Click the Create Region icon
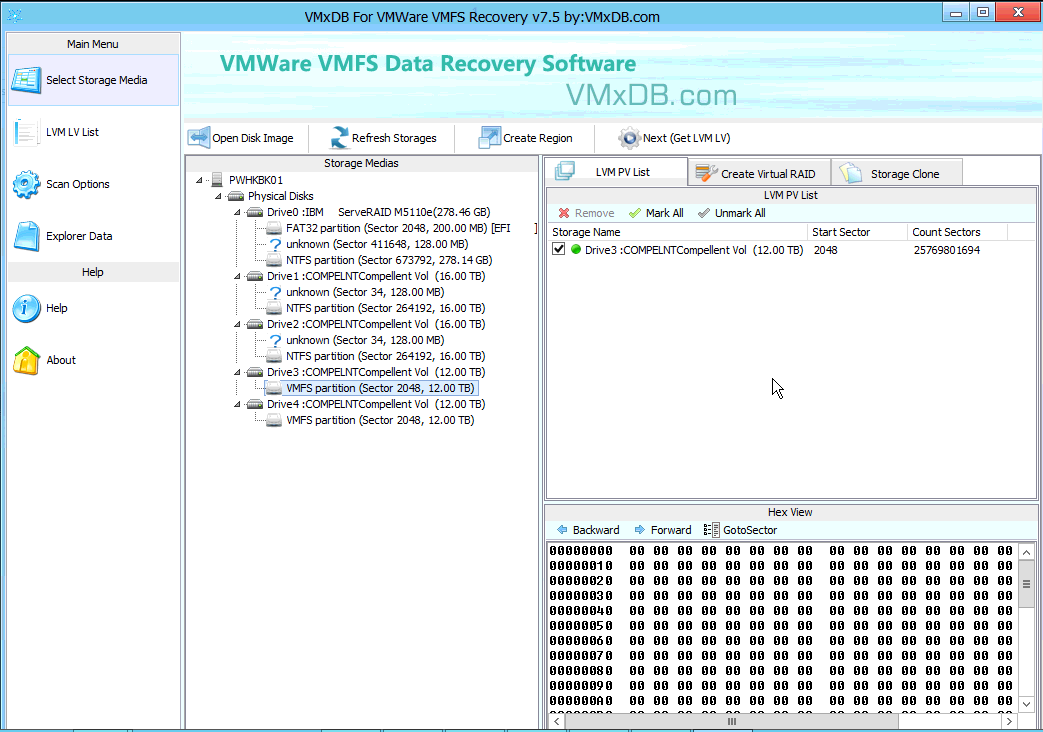 pos(490,138)
